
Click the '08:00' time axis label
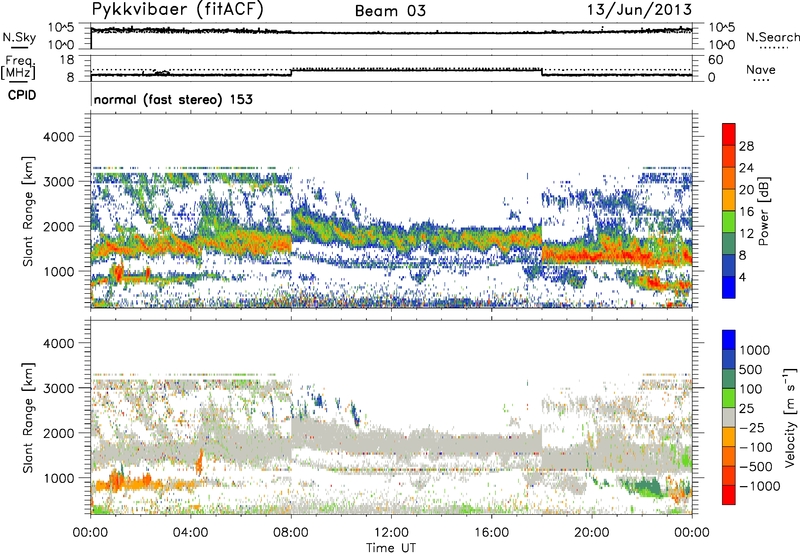(291, 533)
